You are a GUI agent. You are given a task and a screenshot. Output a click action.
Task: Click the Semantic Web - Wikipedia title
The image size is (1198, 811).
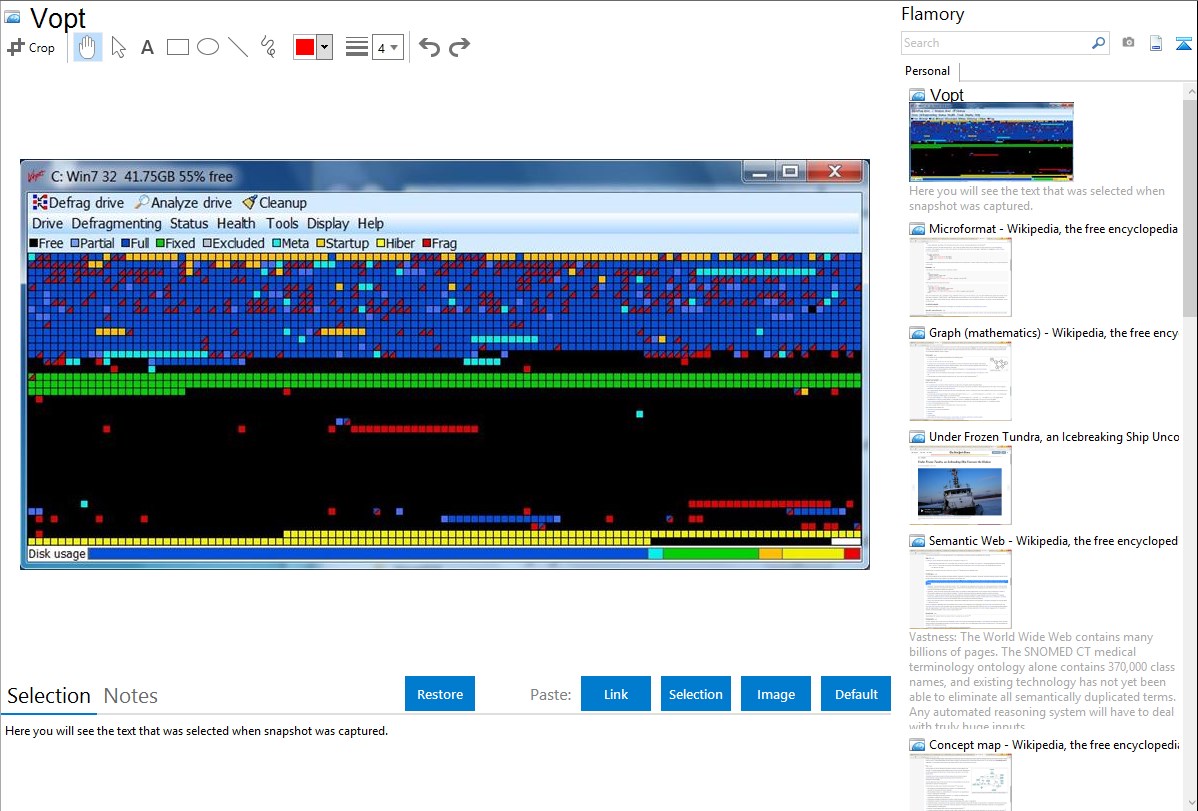pyautogui.click(x=1053, y=540)
